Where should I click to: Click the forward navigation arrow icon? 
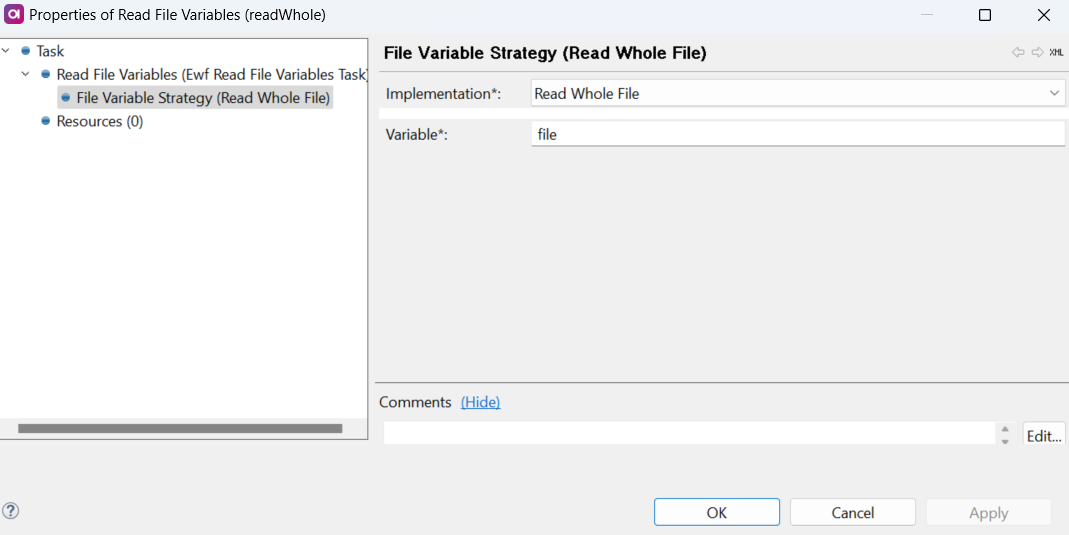tap(1037, 53)
